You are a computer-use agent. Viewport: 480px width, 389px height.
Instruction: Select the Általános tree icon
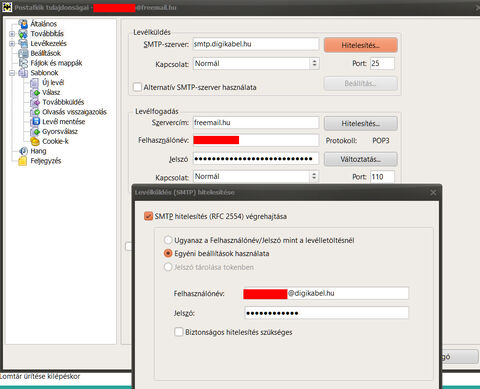click(23, 24)
